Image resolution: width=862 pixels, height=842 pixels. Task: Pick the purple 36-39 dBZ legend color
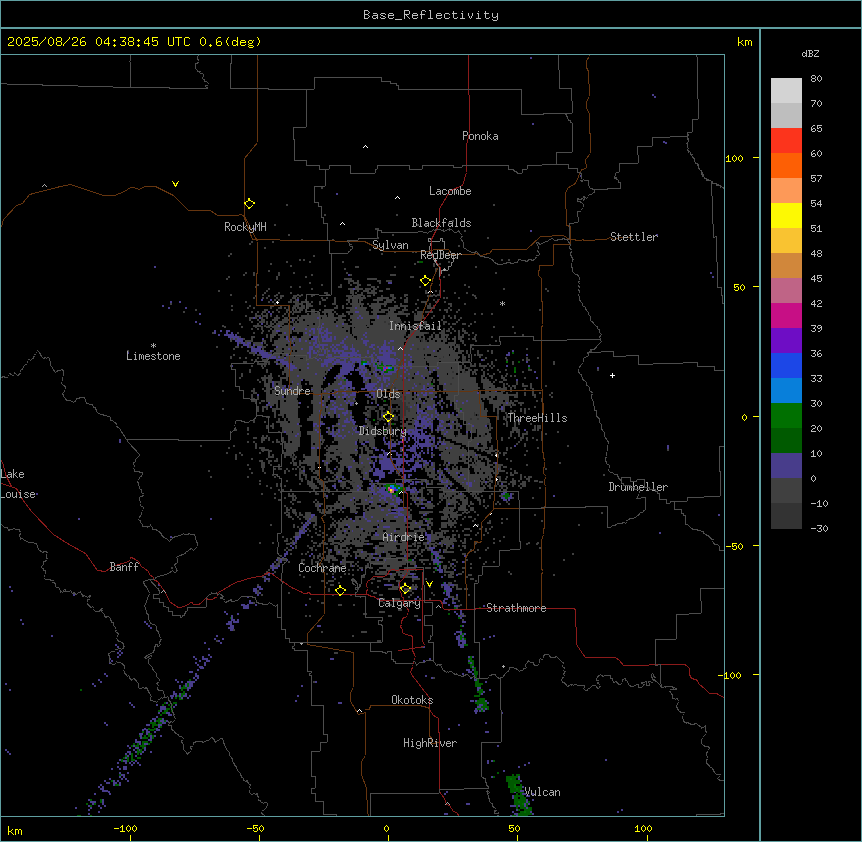786,340
